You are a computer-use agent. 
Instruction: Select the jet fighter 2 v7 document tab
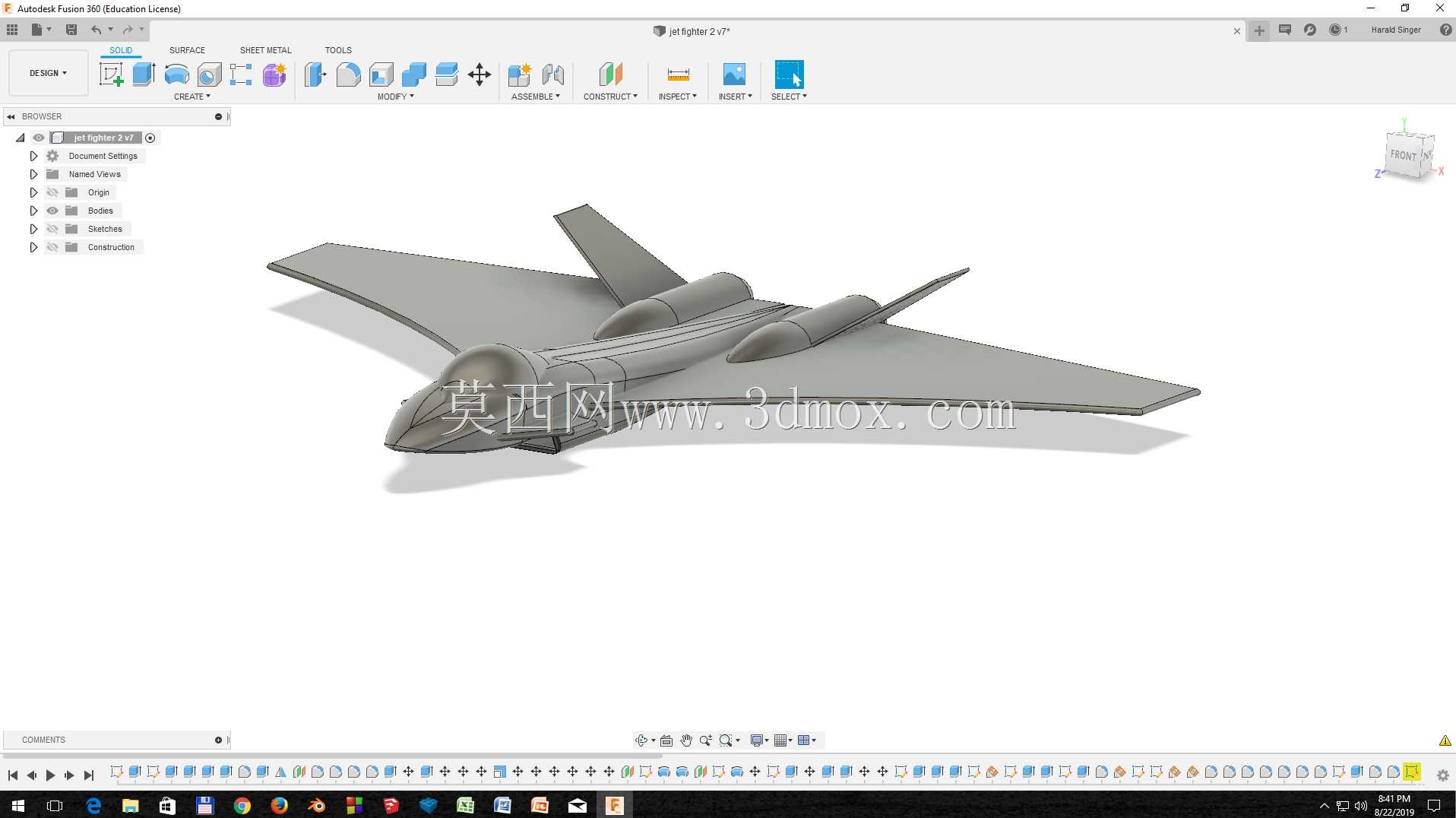pos(692,31)
